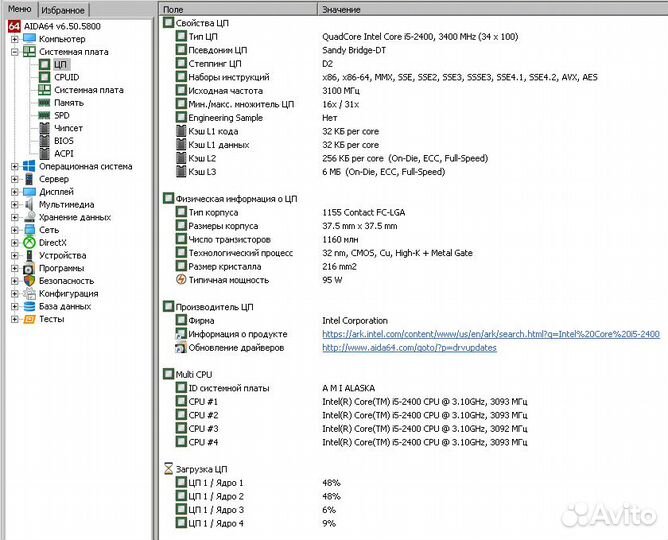Click the Загрузка ЦП hourglass icon
The height and width of the screenshot is (540, 668).
coord(169,469)
